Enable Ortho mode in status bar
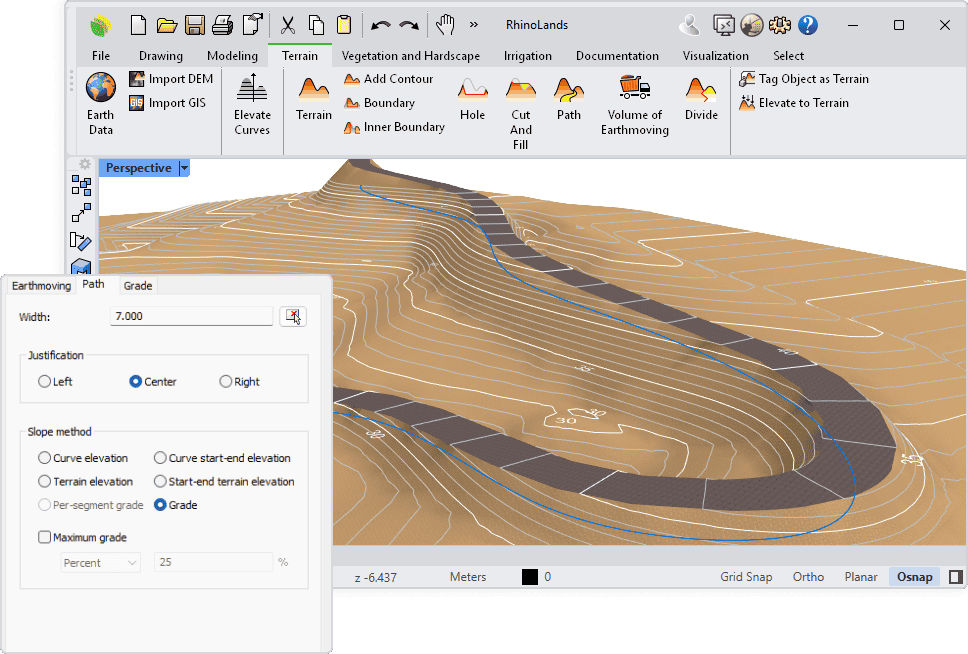The height and width of the screenshot is (654, 968). 808,576
